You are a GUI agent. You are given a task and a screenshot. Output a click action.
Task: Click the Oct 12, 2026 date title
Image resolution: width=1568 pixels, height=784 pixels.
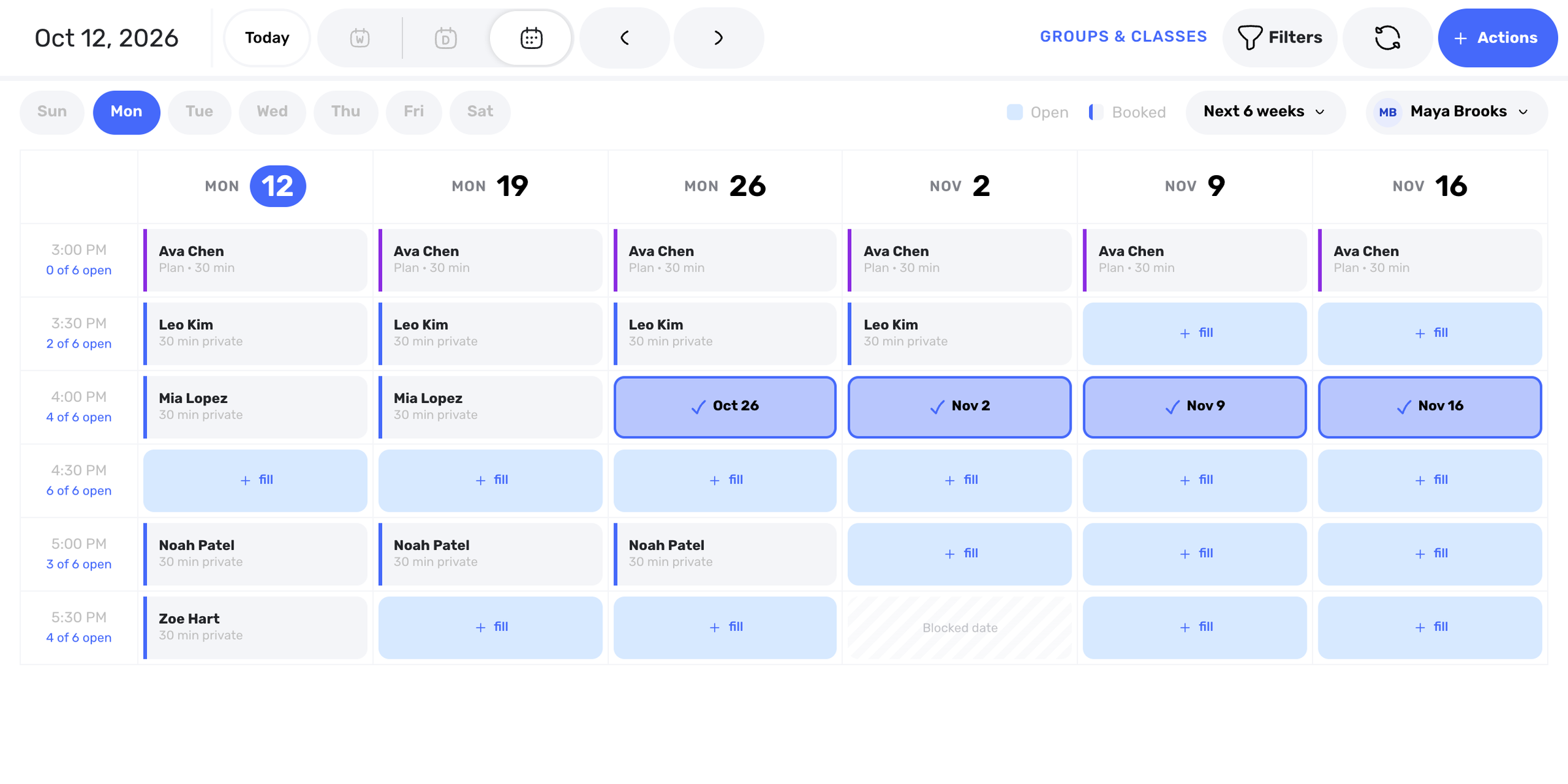106,38
